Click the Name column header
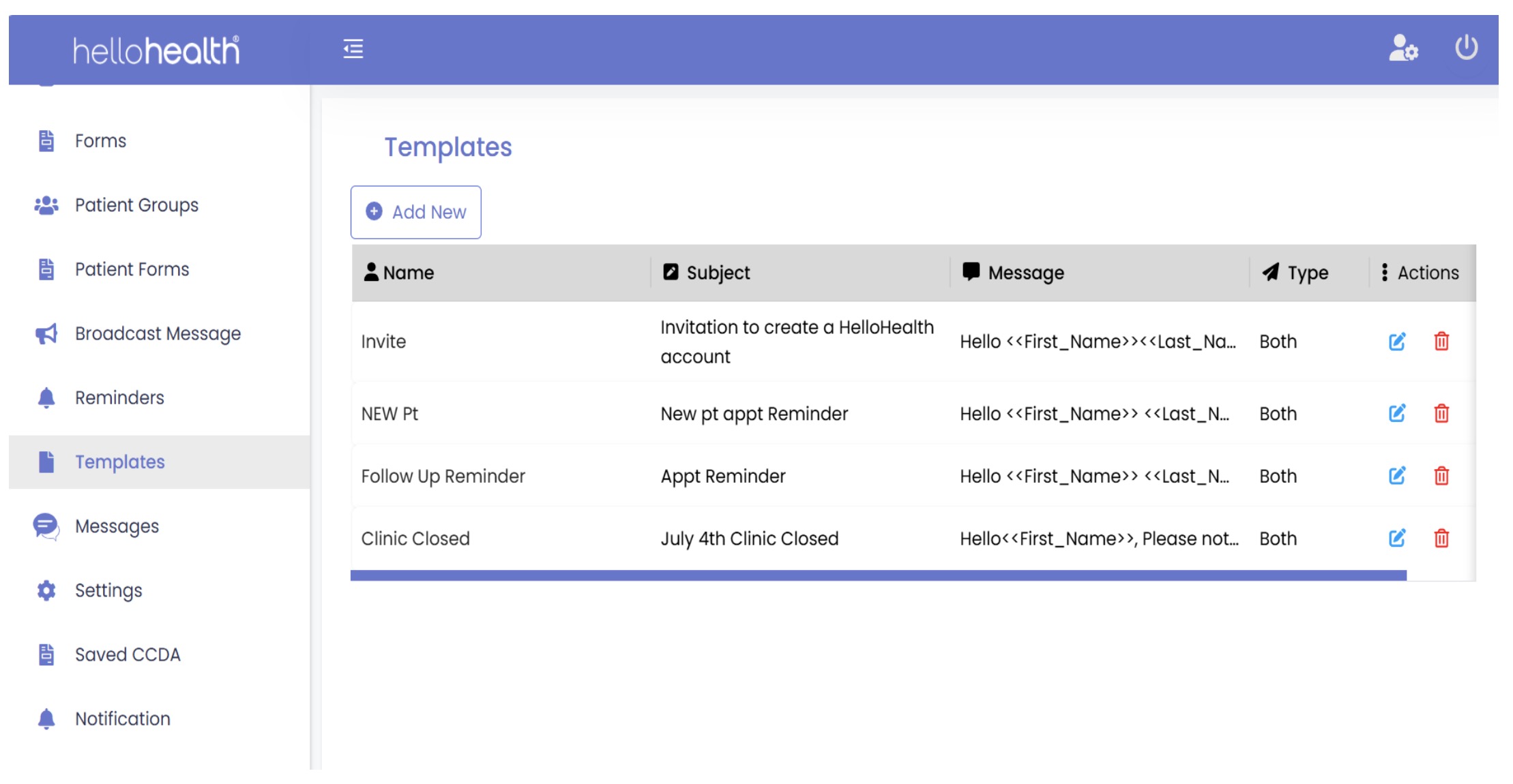The height and width of the screenshot is (784, 1513). pyautogui.click(x=408, y=273)
